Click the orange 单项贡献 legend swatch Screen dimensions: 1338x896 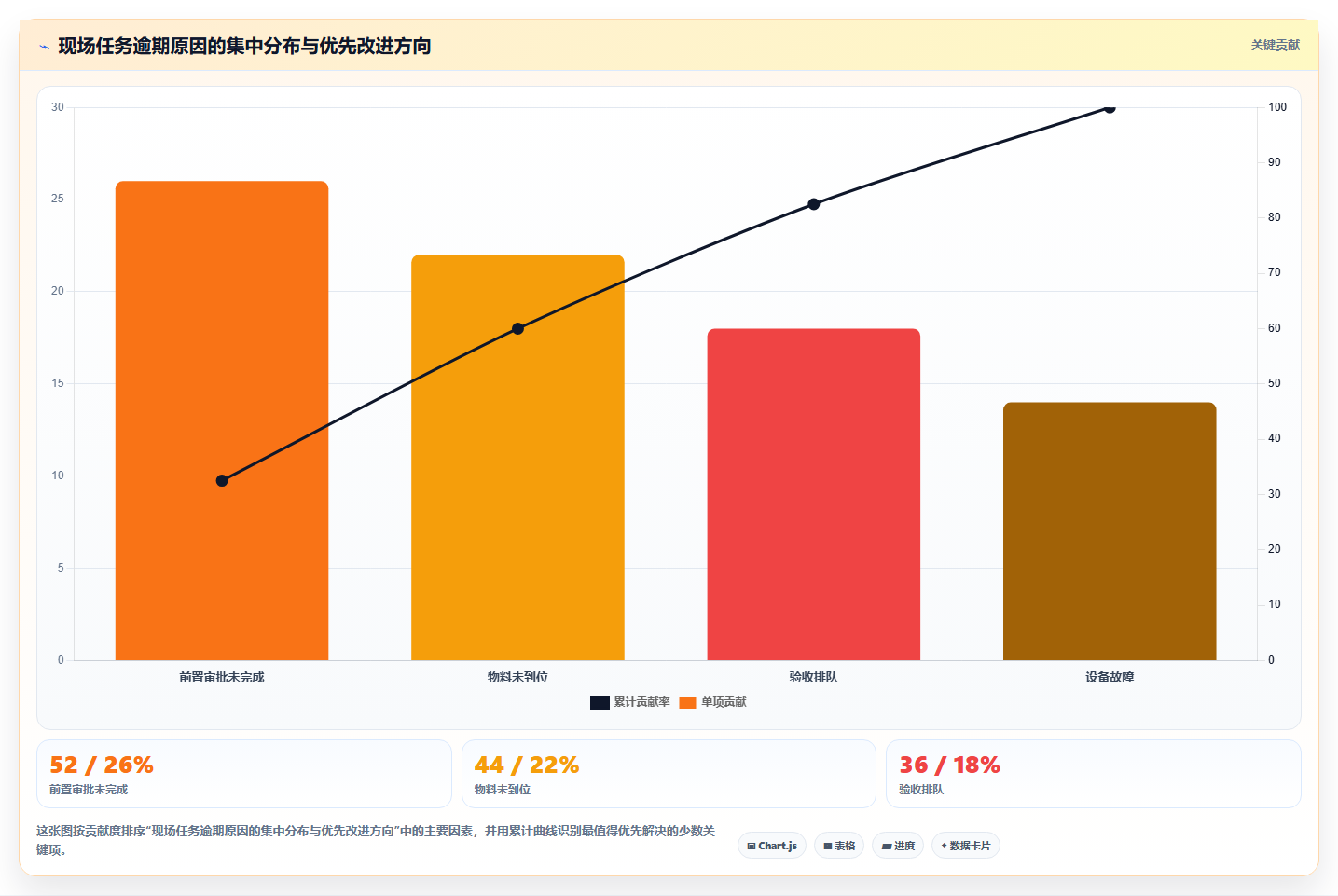click(x=688, y=703)
